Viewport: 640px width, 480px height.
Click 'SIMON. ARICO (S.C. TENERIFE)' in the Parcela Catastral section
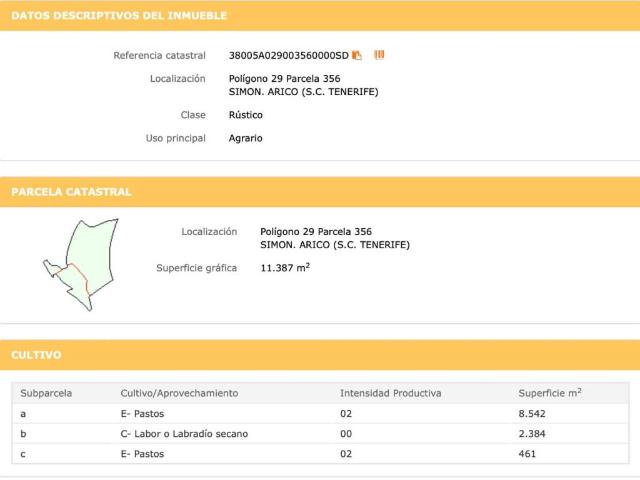(x=335, y=245)
